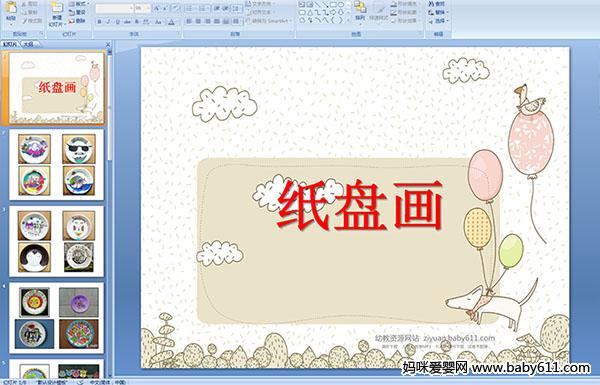
Task: Click the New Slide icon
Action: [x=57, y=8]
